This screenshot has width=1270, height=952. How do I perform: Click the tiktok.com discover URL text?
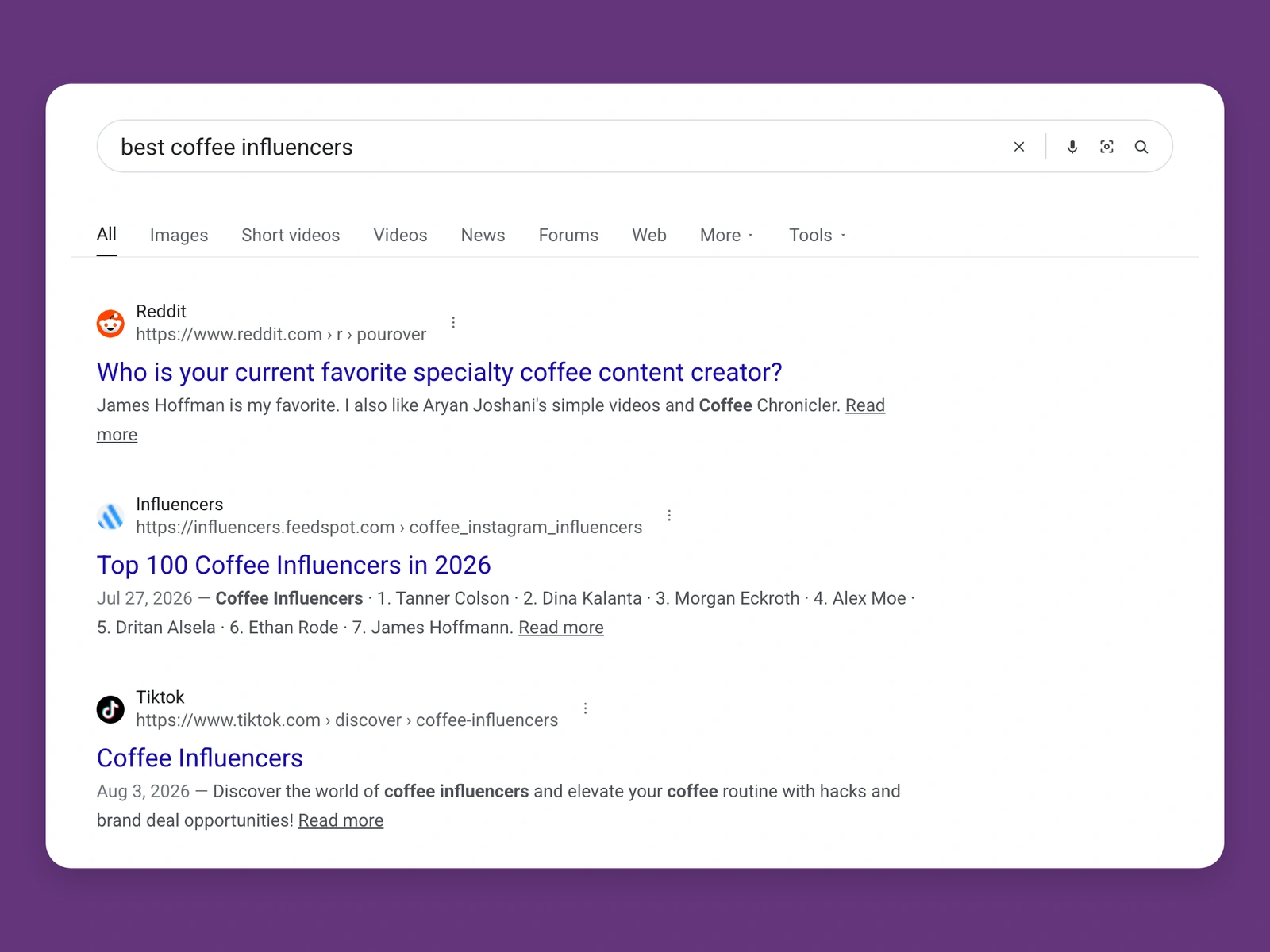(x=347, y=720)
